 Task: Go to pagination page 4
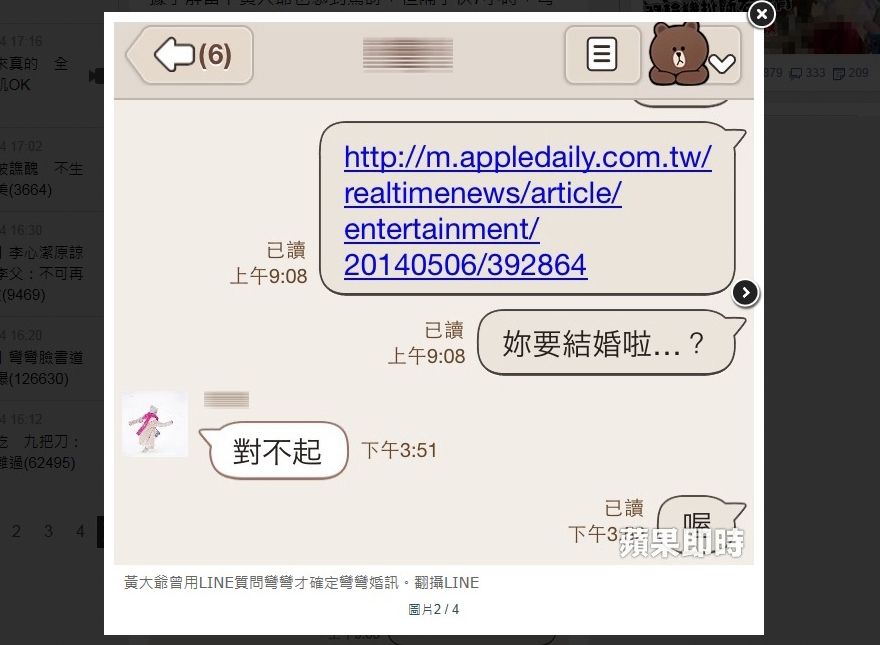80,531
